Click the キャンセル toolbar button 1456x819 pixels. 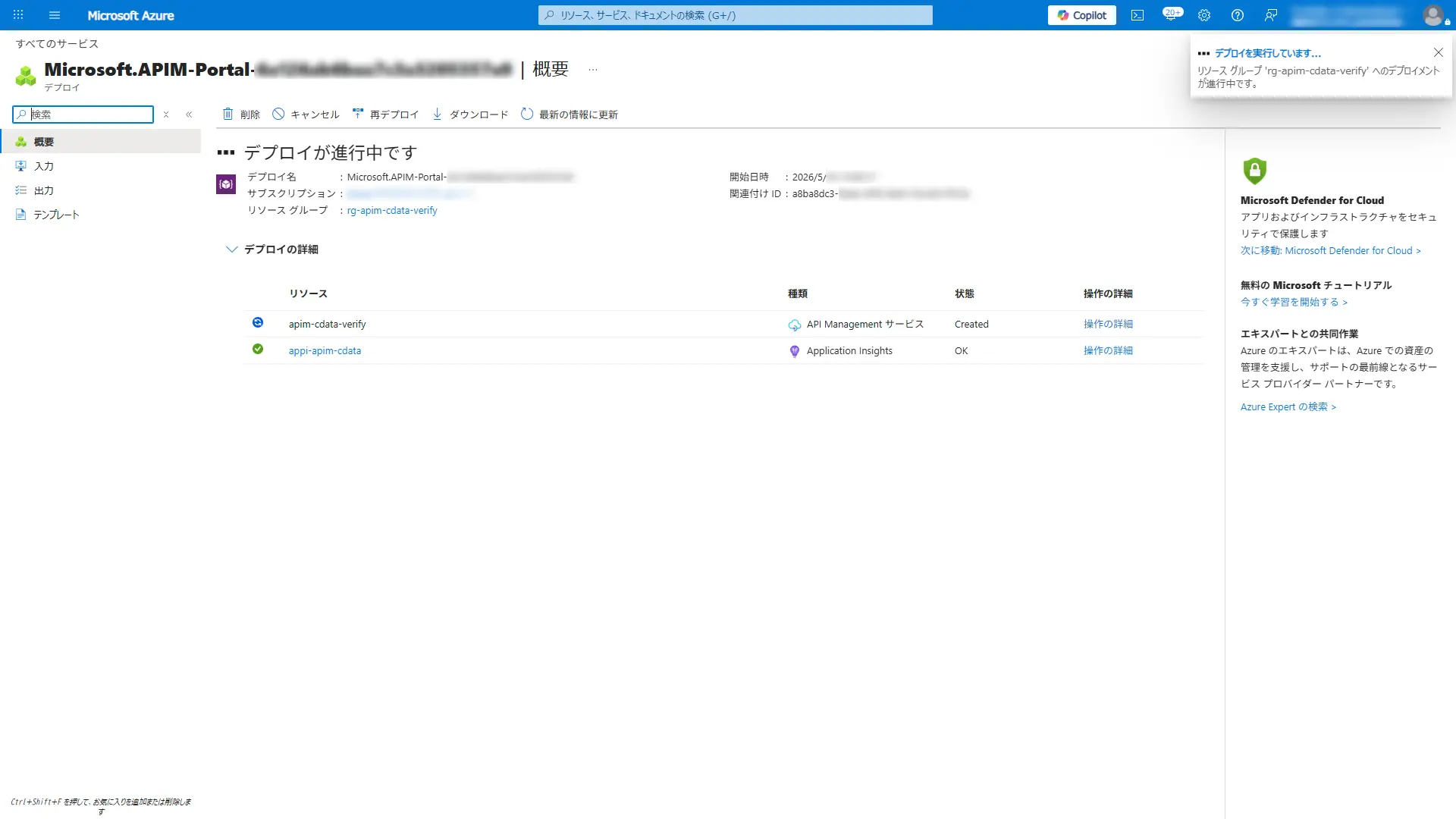[x=306, y=115]
